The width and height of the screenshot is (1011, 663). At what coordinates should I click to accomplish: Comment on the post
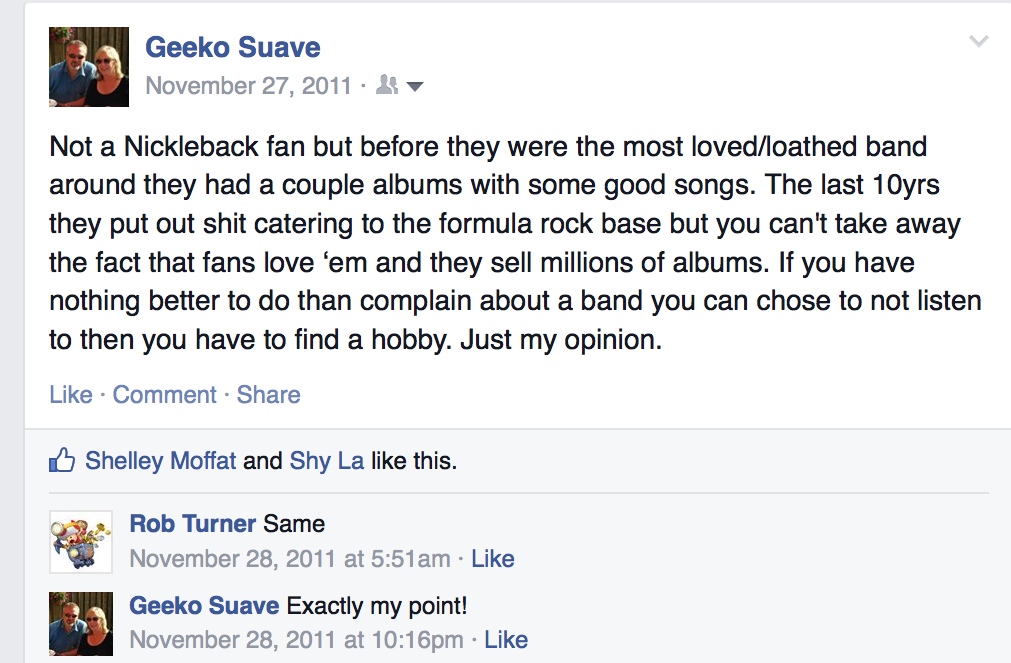[x=164, y=395]
